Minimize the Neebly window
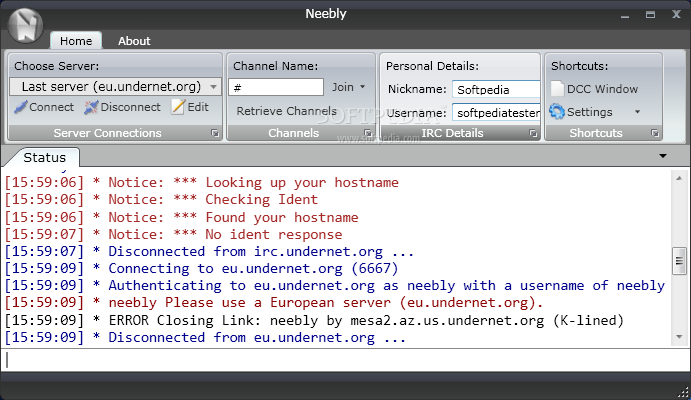The width and height of the screenshot is (691, 400). click(625, 15)
